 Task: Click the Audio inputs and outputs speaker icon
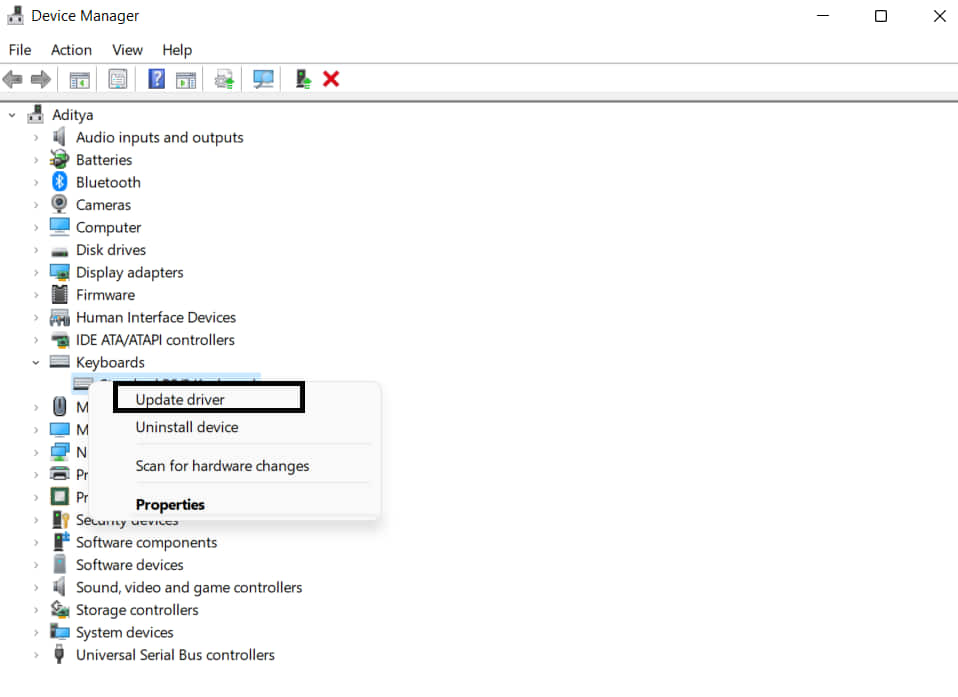coord(59,137)
